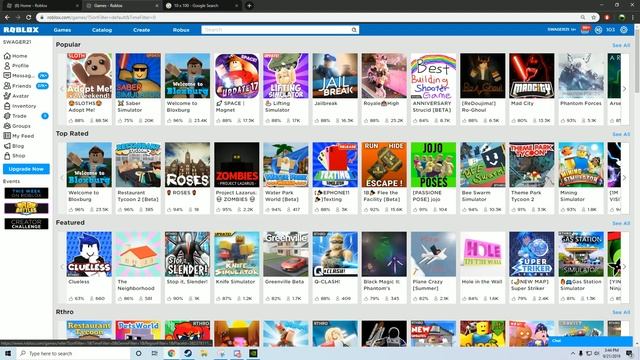Viewport: 640px width, 360px height.
Task: Open My Feed in the sidebar
Action: 19,136
